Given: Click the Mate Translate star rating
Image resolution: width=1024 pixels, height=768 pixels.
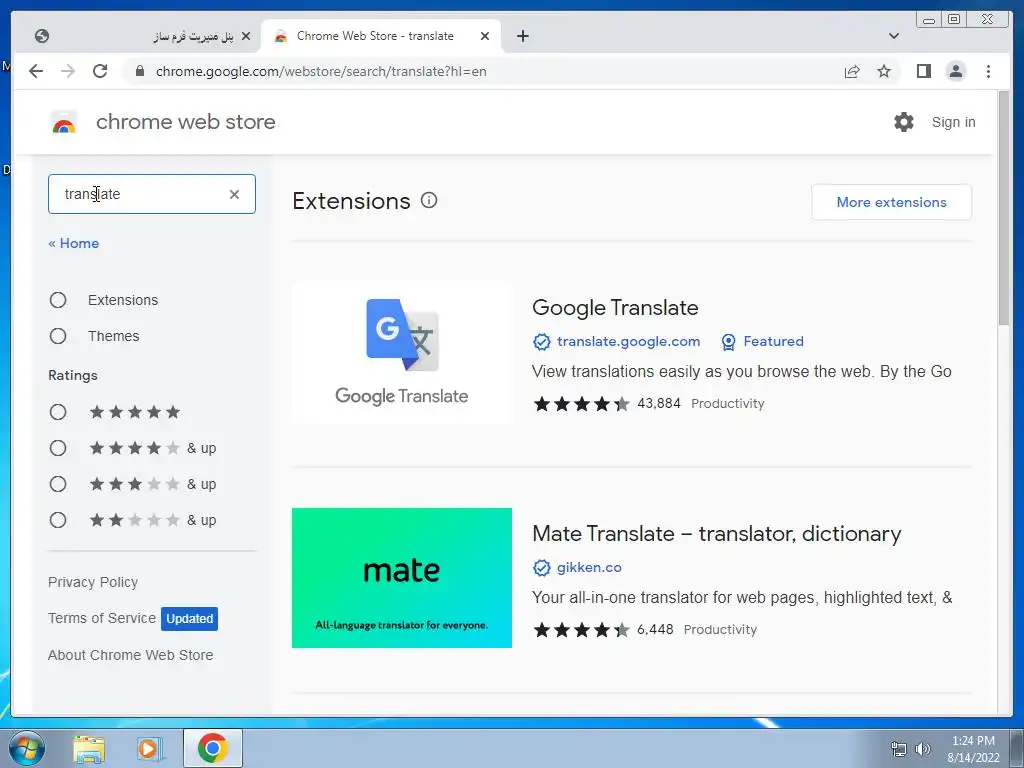Looking at the screenshot, I should (x=581, y=630).
